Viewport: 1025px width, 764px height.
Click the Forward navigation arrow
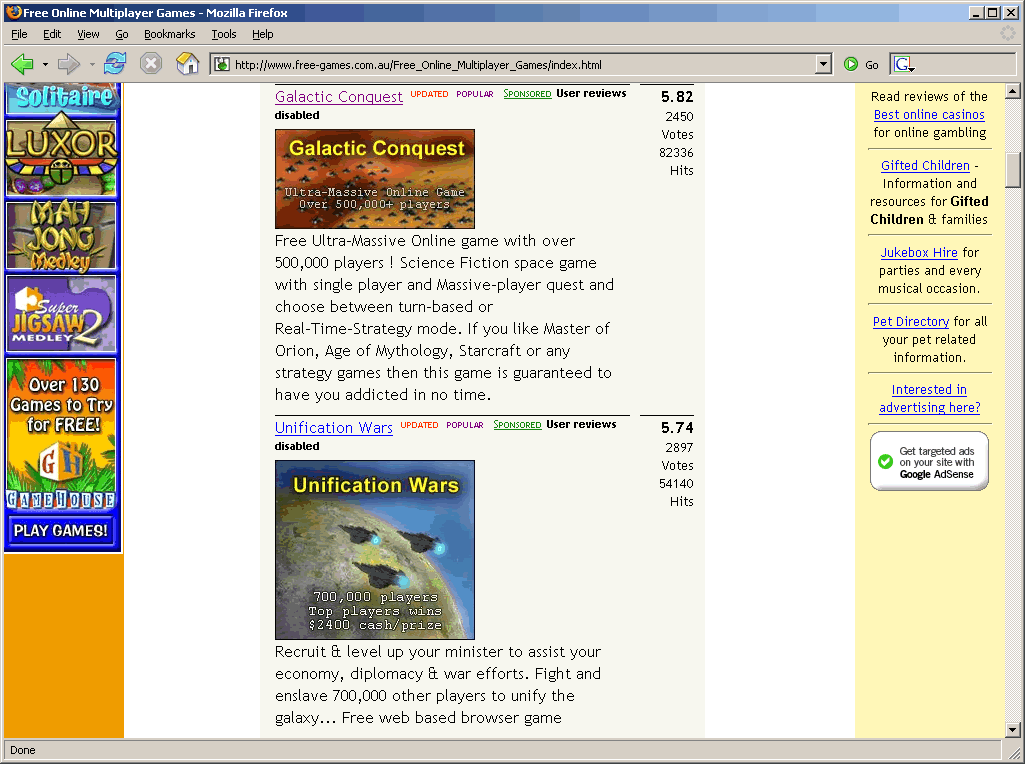pyautogui.click(x=68, y=64)
